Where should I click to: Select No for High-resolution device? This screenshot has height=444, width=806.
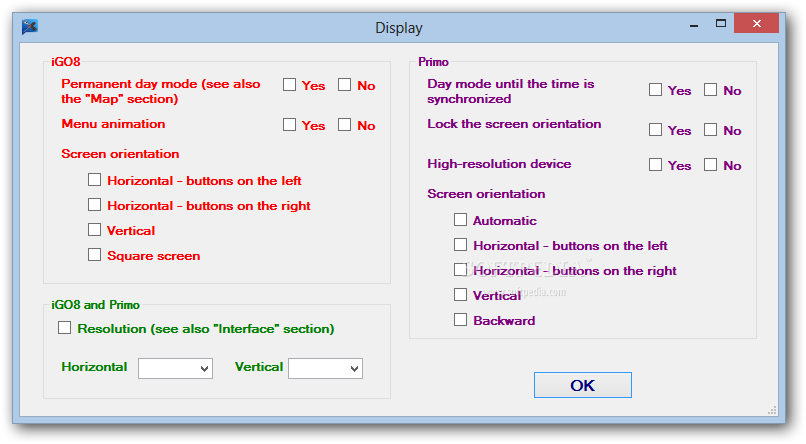(710, 165)
